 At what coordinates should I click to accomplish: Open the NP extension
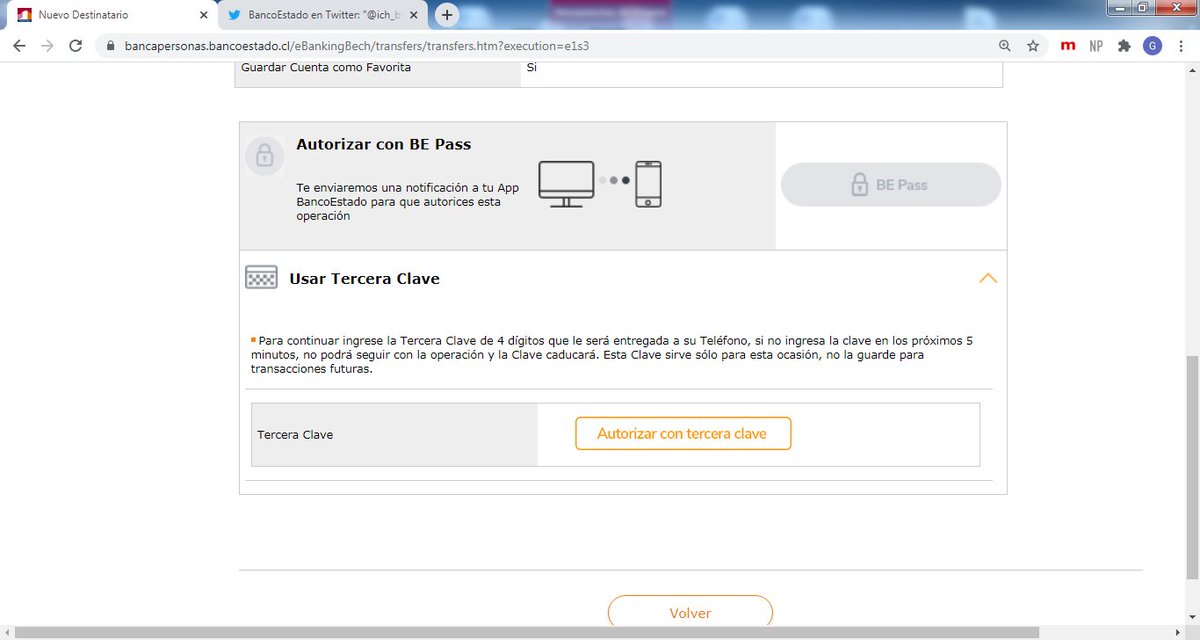(x=1096, y=46)
